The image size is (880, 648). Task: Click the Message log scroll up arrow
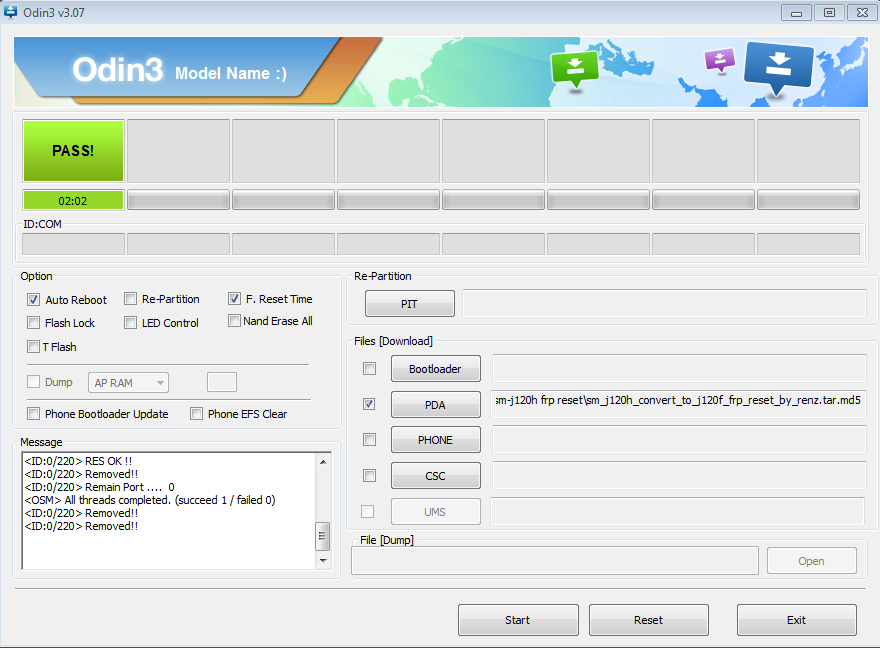coord(323,462)
